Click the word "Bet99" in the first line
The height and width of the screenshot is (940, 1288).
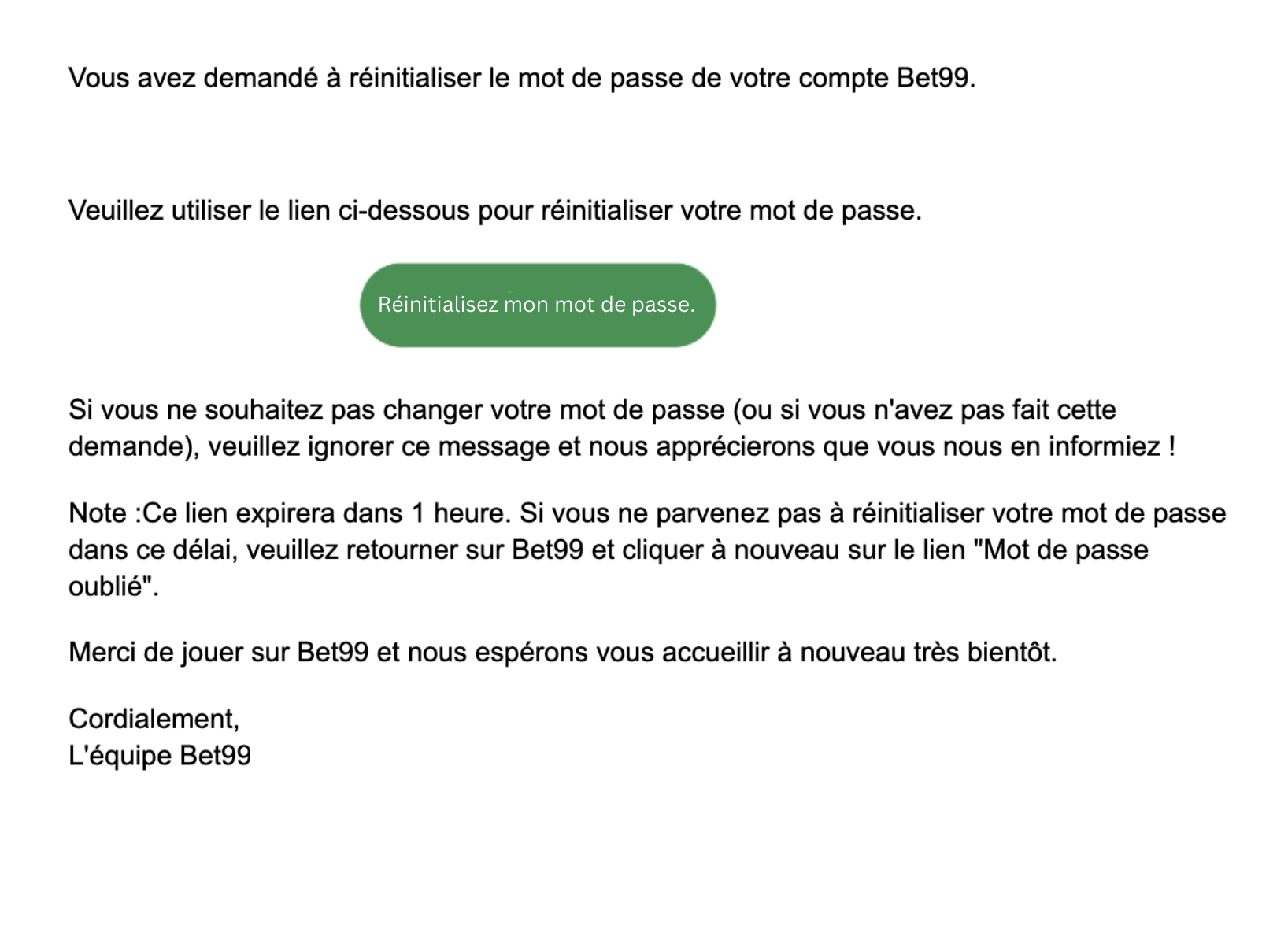pos(935,79)
